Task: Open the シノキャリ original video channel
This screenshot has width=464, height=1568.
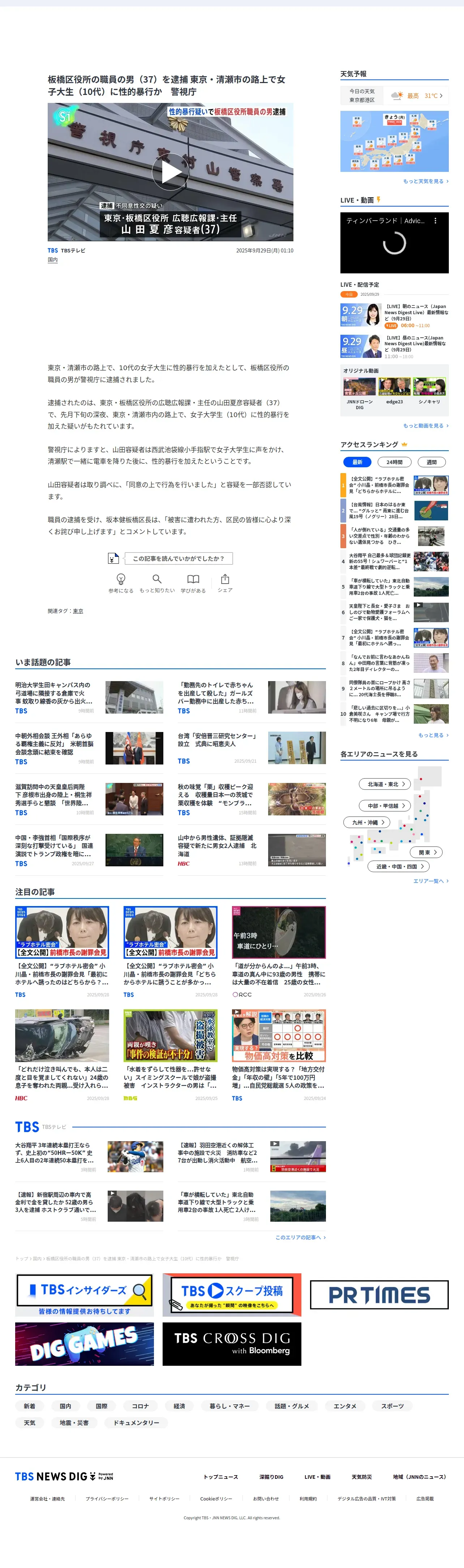Action: 429,391
